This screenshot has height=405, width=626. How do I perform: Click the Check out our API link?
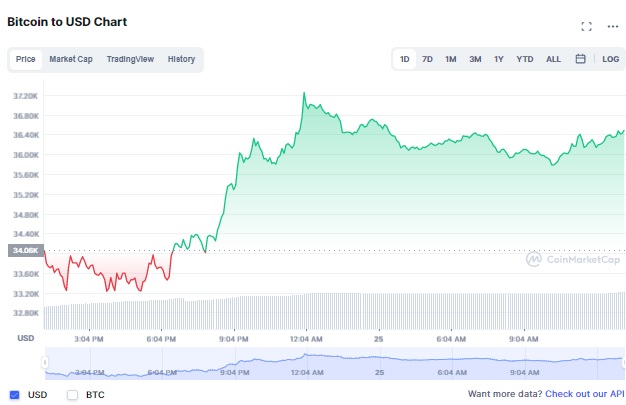pos(584,394)
